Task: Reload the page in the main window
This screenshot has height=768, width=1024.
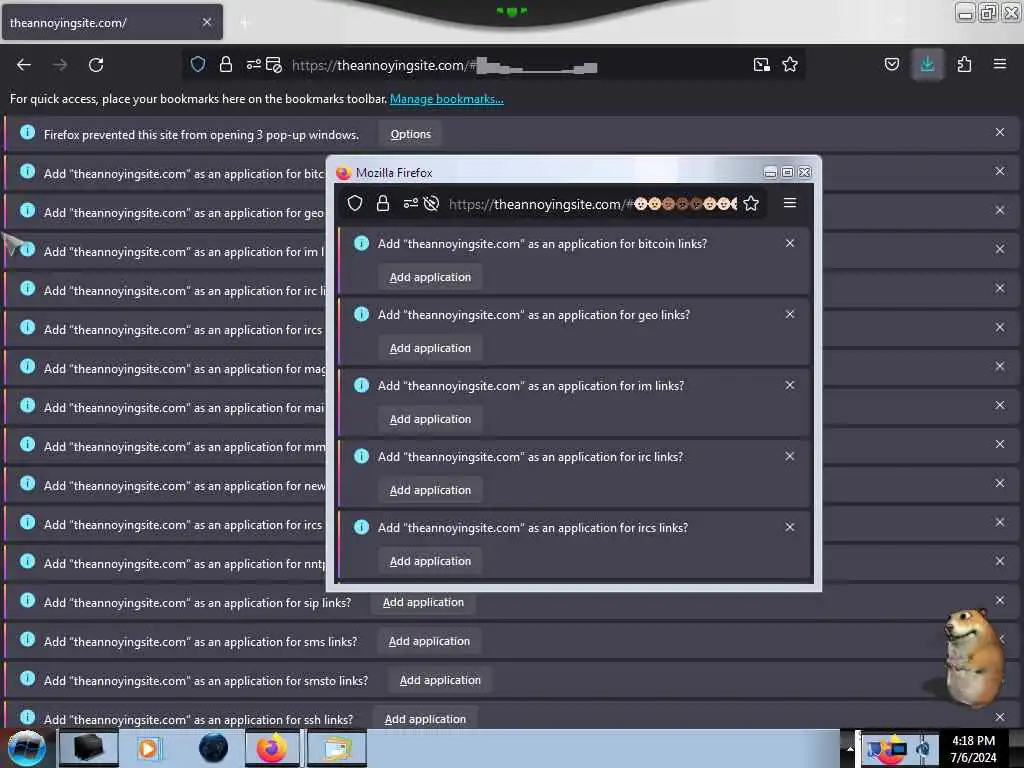Action: [96, 65]
